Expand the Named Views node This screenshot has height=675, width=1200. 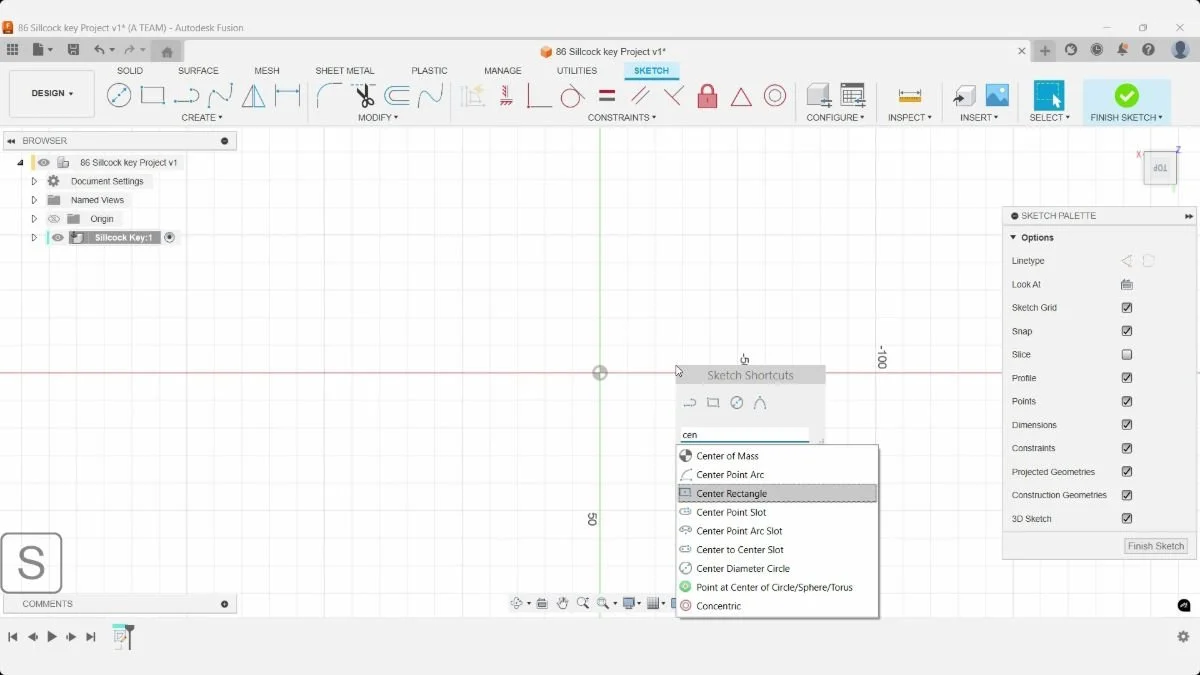pos(34,200)
